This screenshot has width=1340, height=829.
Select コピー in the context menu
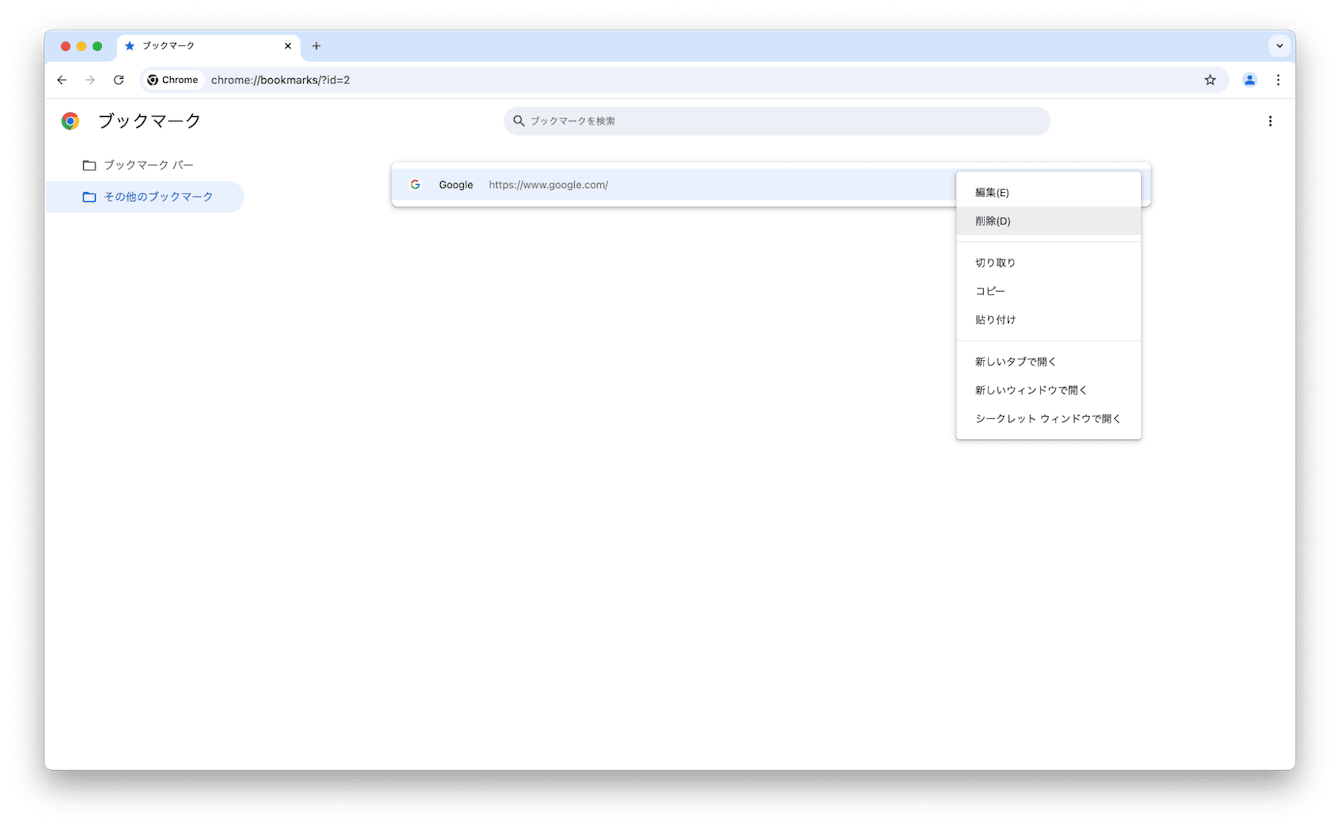[x=1048, y=291]
